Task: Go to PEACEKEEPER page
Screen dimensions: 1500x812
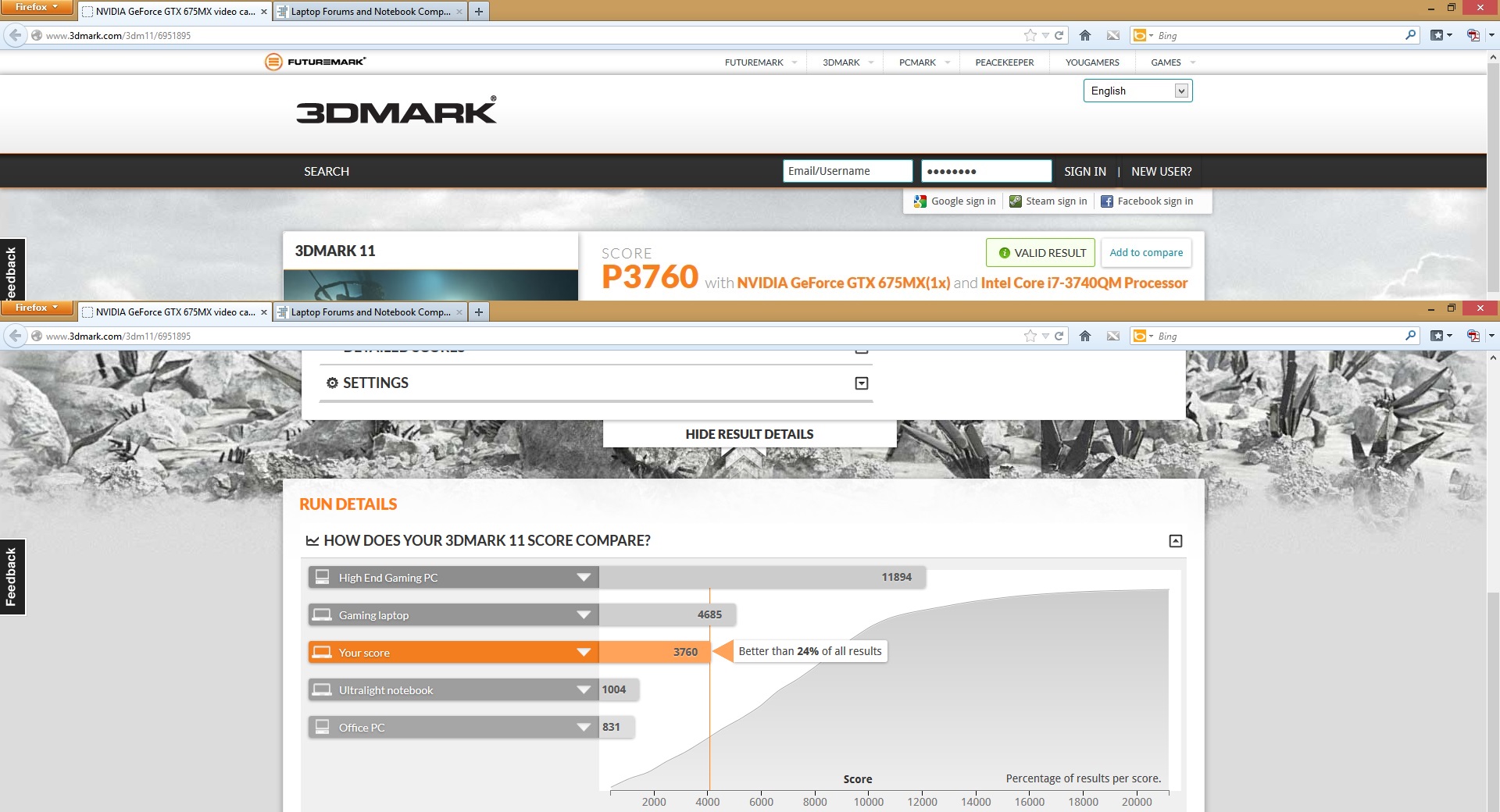Action: pyautogui.click(x=1004, y=62)
